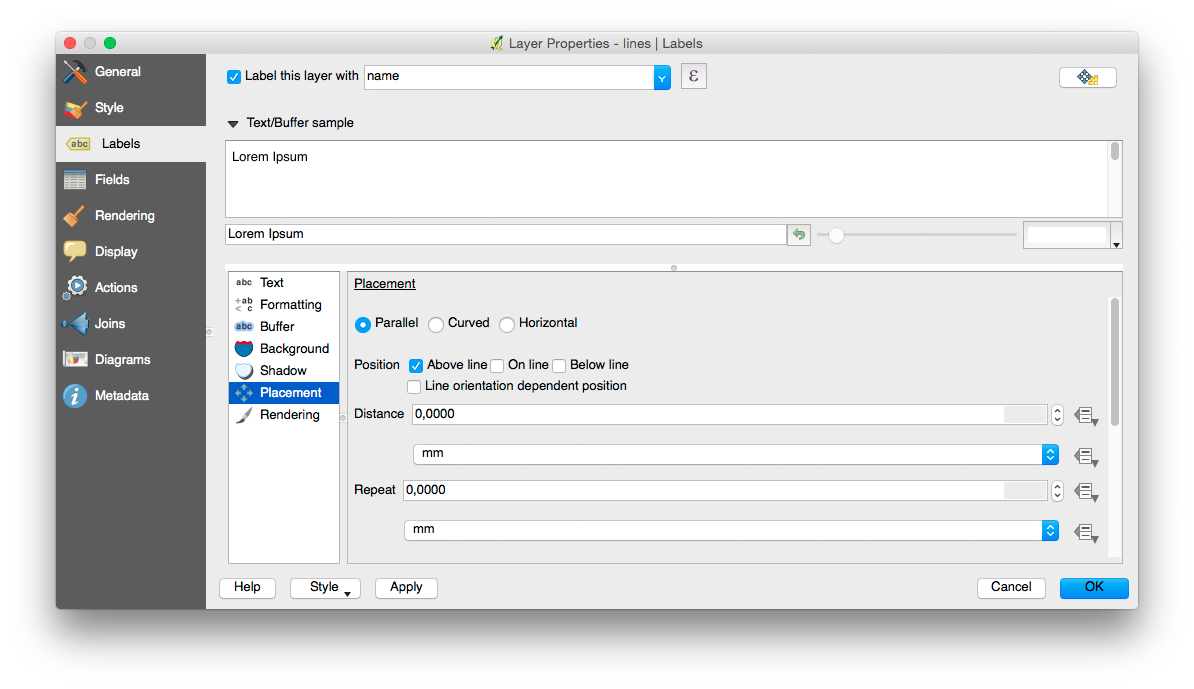Reset sample text with green arrow icon
Image resolution: width=1194 pixels, height=689 pixels.
click(x=799, y=234)
